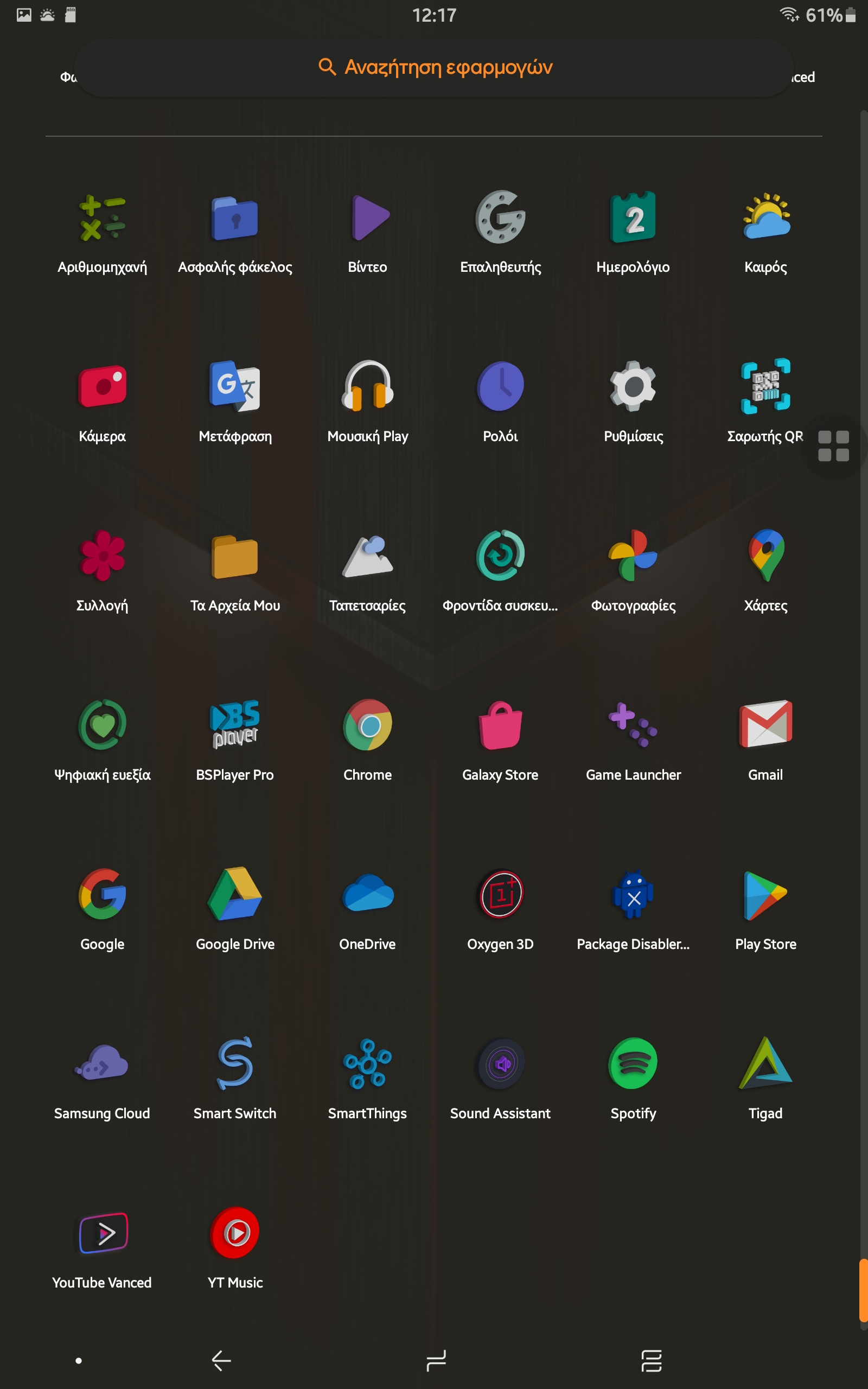Open Μετάφραση translate app
Image resolution: width=868 pixels, height=1389 pixels.
tap(235, 386)
